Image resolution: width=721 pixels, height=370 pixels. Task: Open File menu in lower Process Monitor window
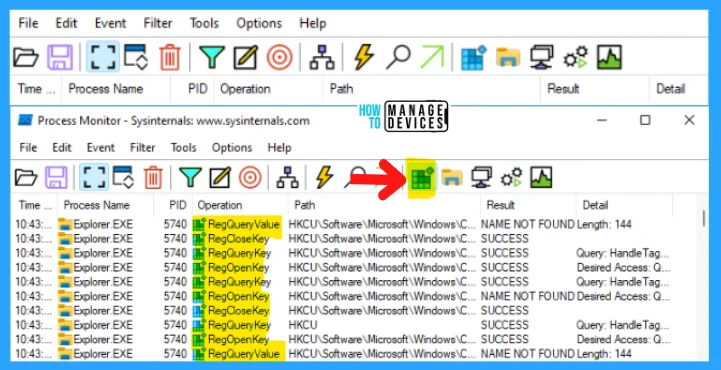tap(28, 148)
